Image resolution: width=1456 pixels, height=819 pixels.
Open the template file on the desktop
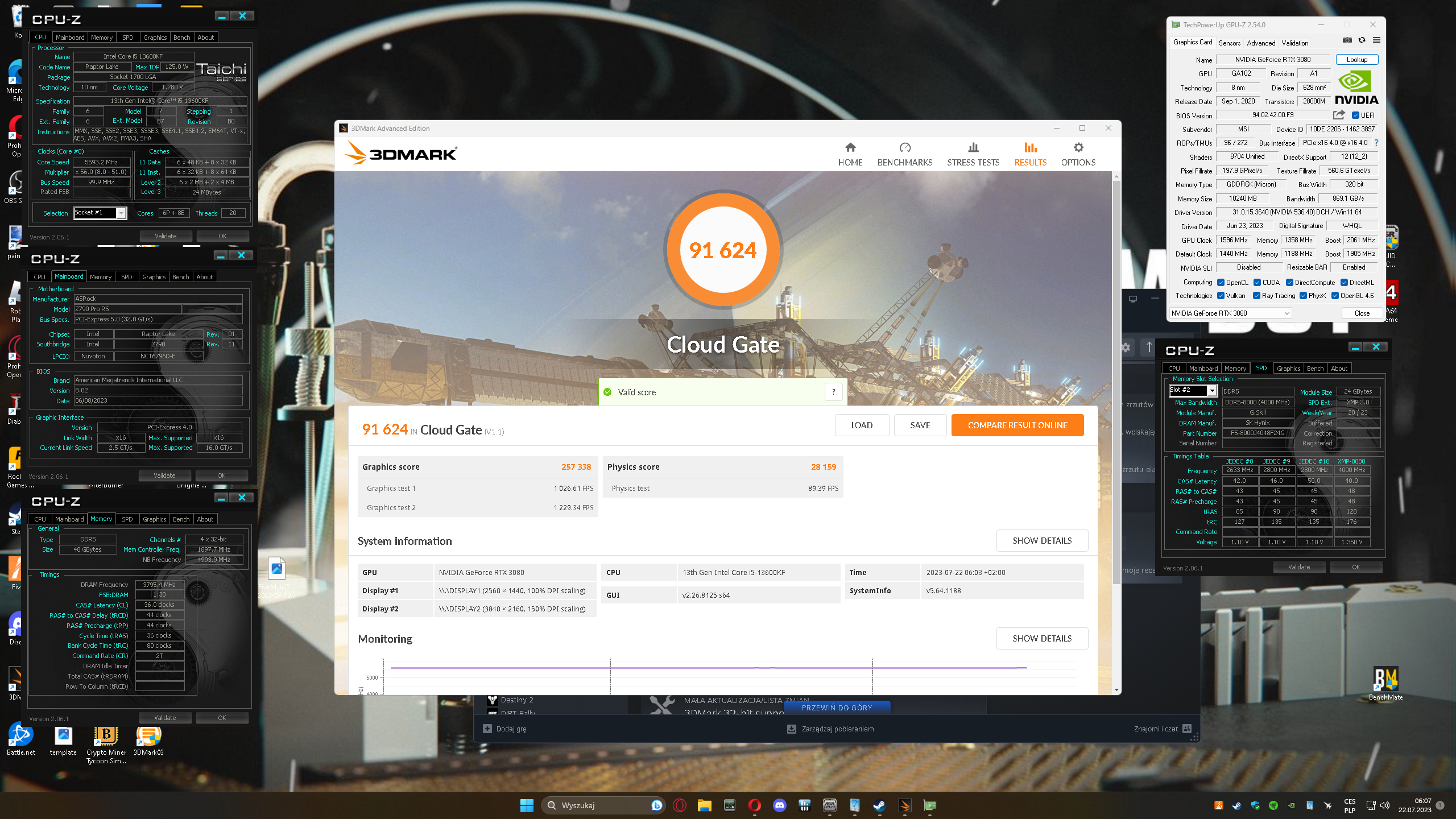point(63,740)
